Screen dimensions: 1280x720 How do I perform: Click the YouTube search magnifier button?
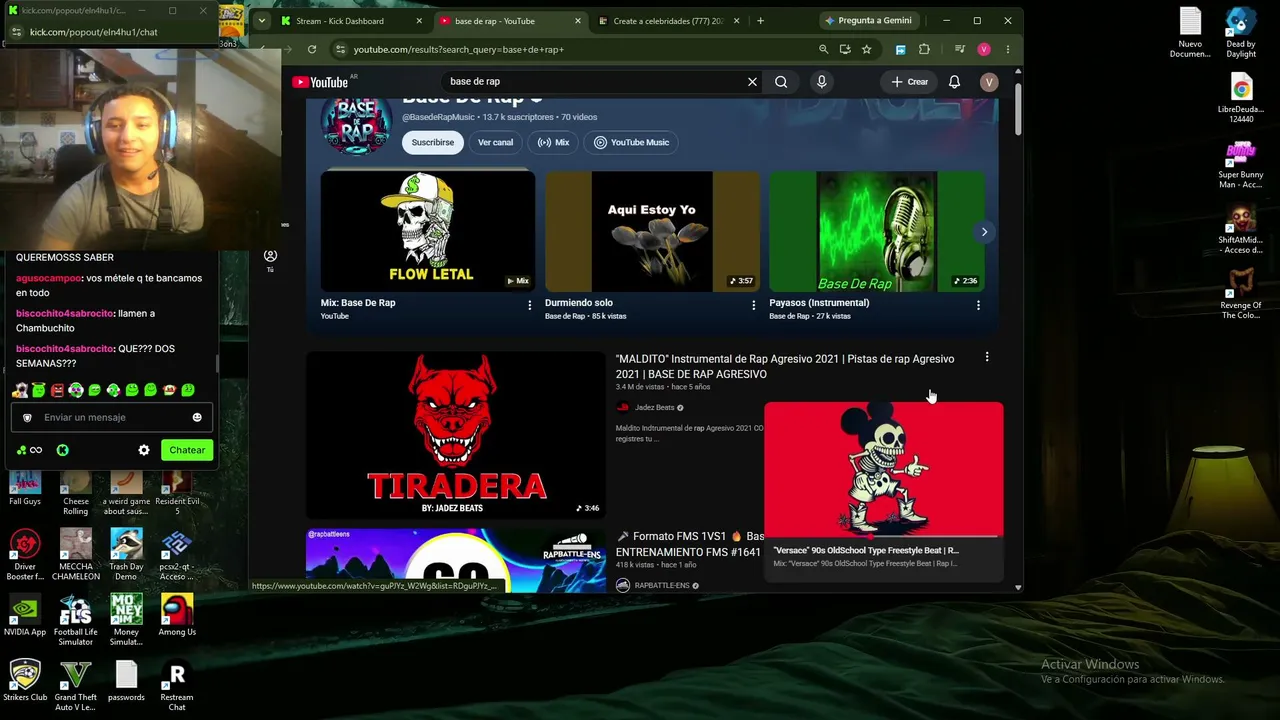coord(781,82)
